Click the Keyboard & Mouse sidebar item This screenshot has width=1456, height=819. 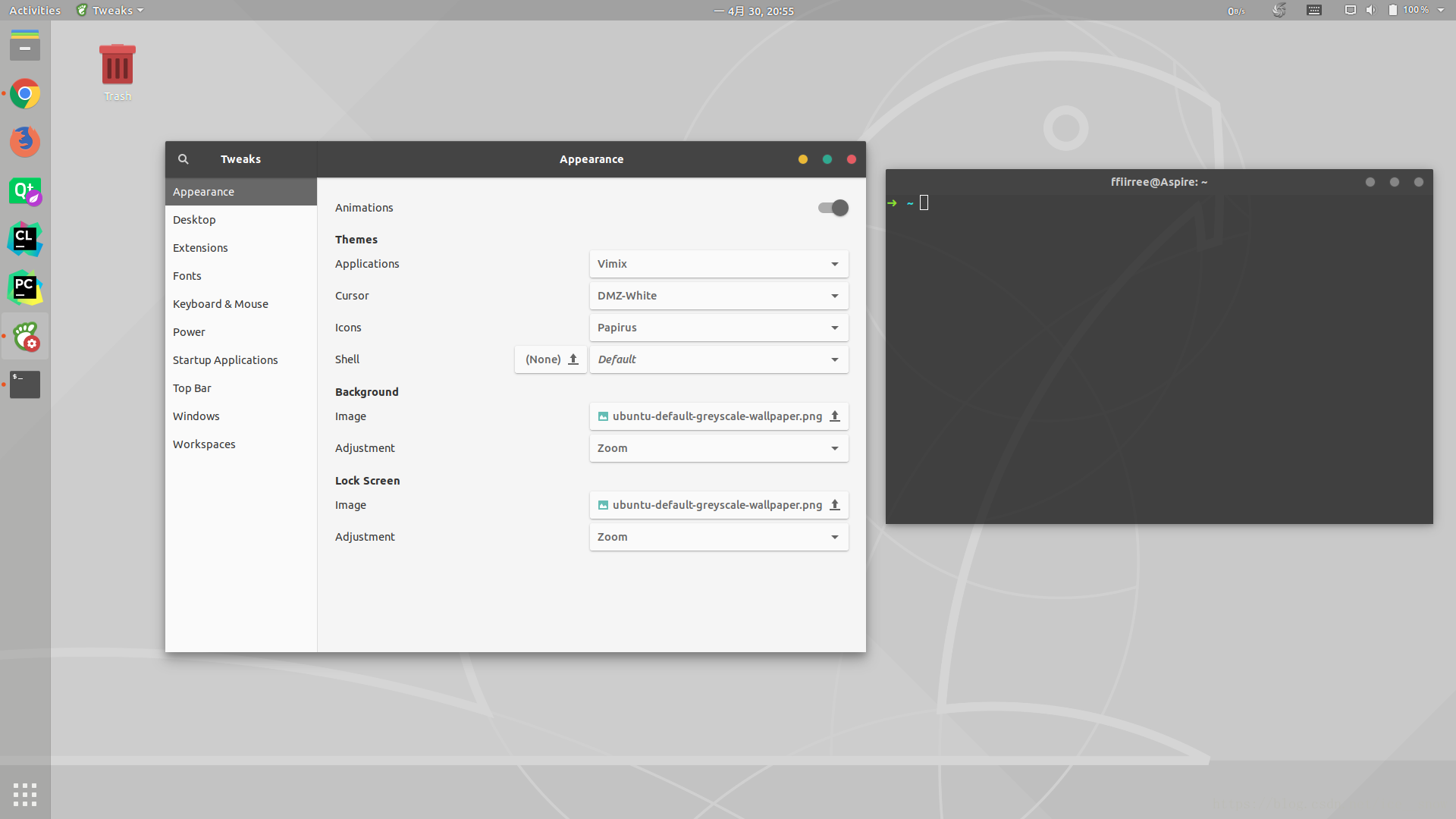[220, 303]
